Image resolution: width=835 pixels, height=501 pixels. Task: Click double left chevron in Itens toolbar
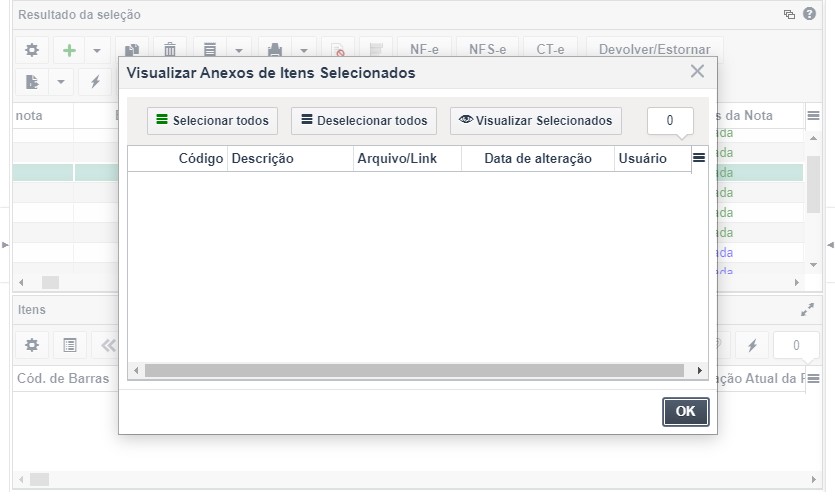point(107,345)
